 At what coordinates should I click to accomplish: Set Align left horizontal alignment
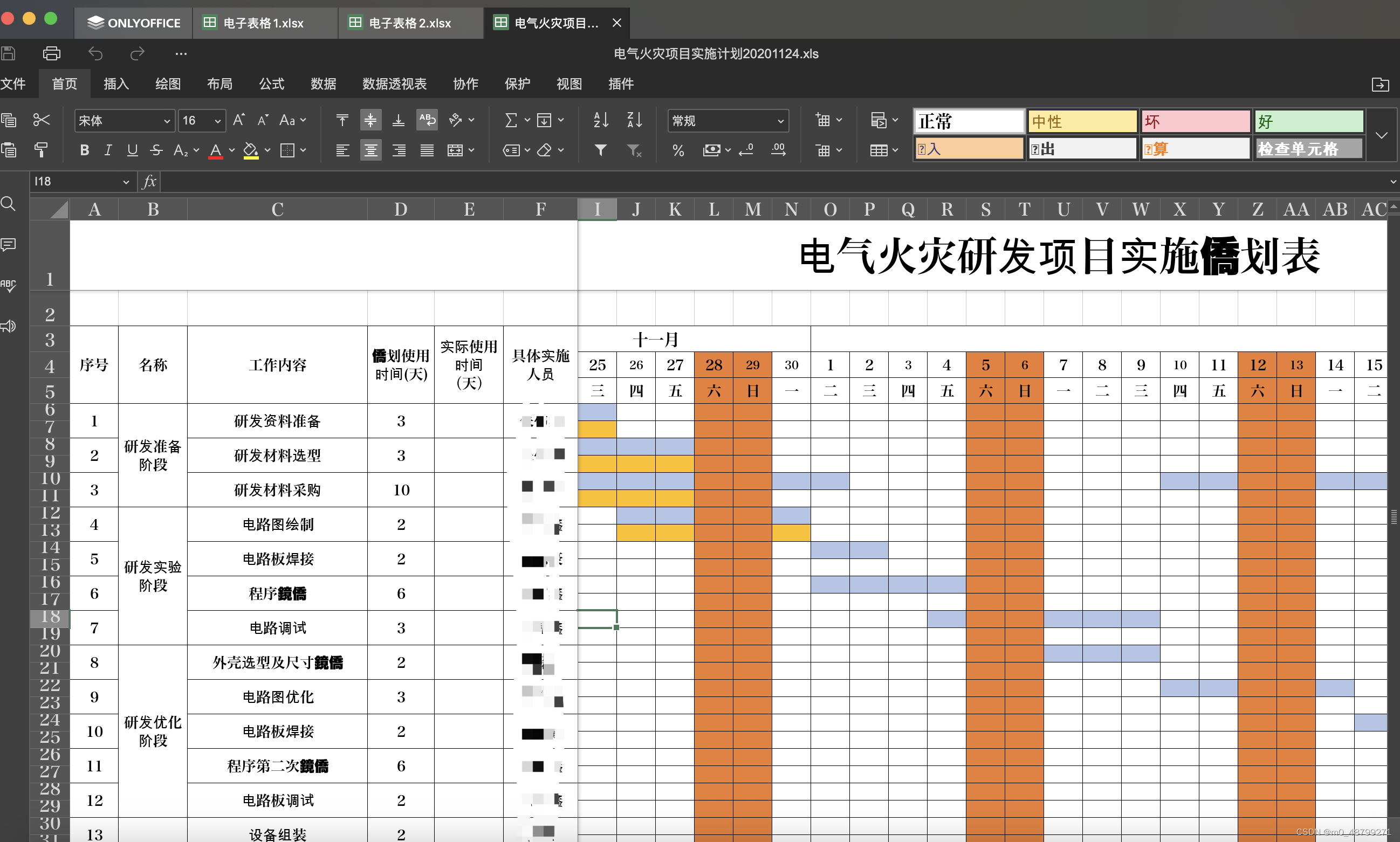point(342,150)
